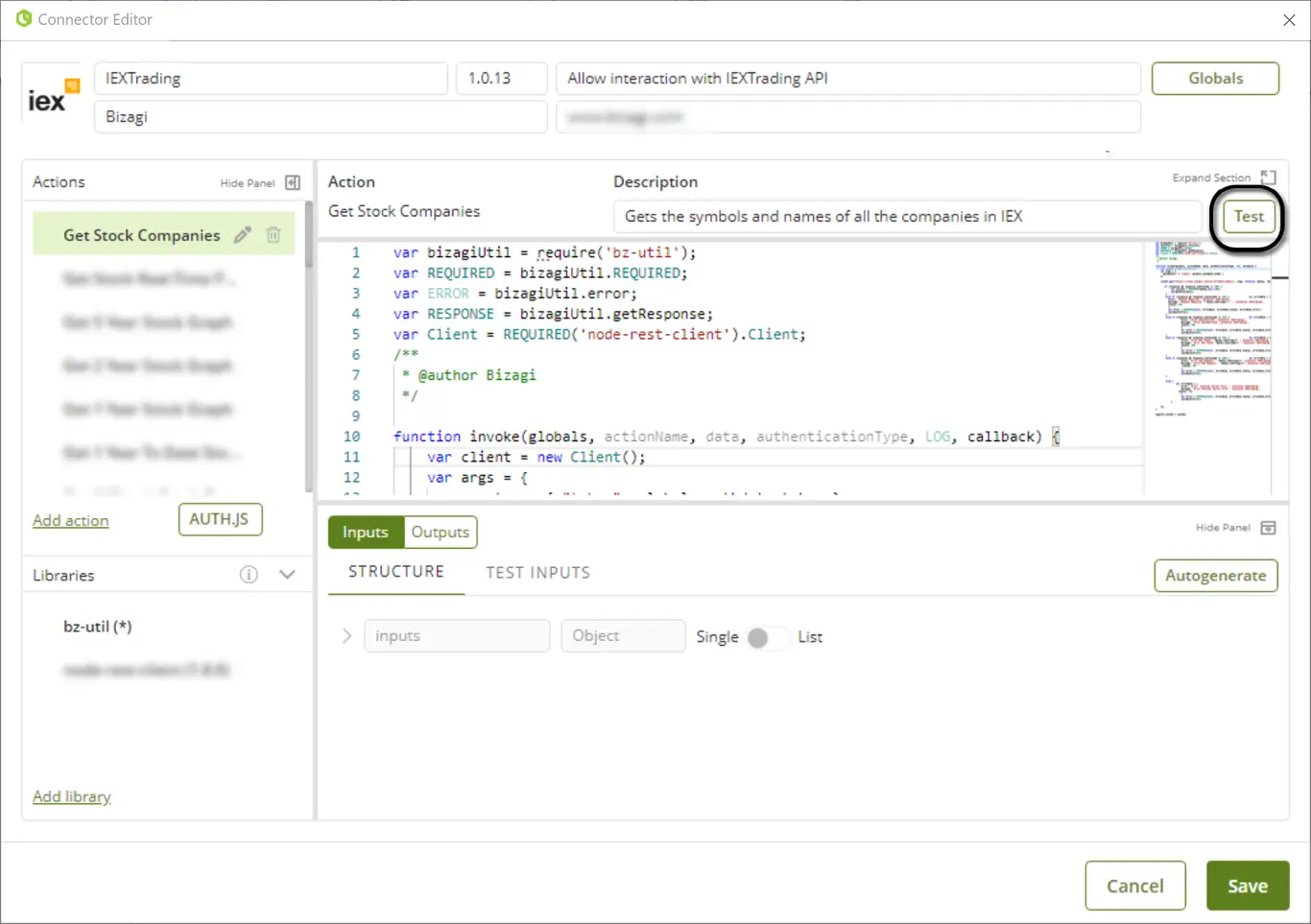The height and width of the screenshot is (924, 1311).
Task: Close the Connector Editor window
Action: (1289, 19)
